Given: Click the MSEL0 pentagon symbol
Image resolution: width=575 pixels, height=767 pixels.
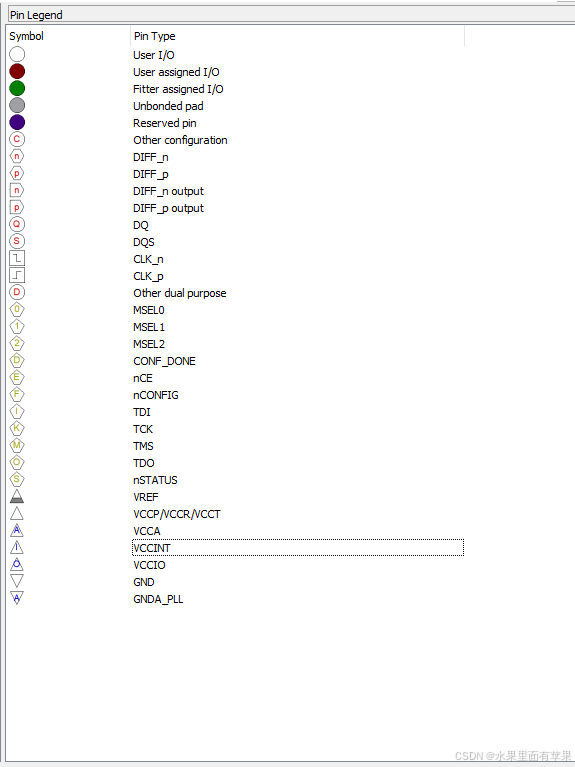Looking at the screenshot, I should pyautogui.click(x=17, y=309).
